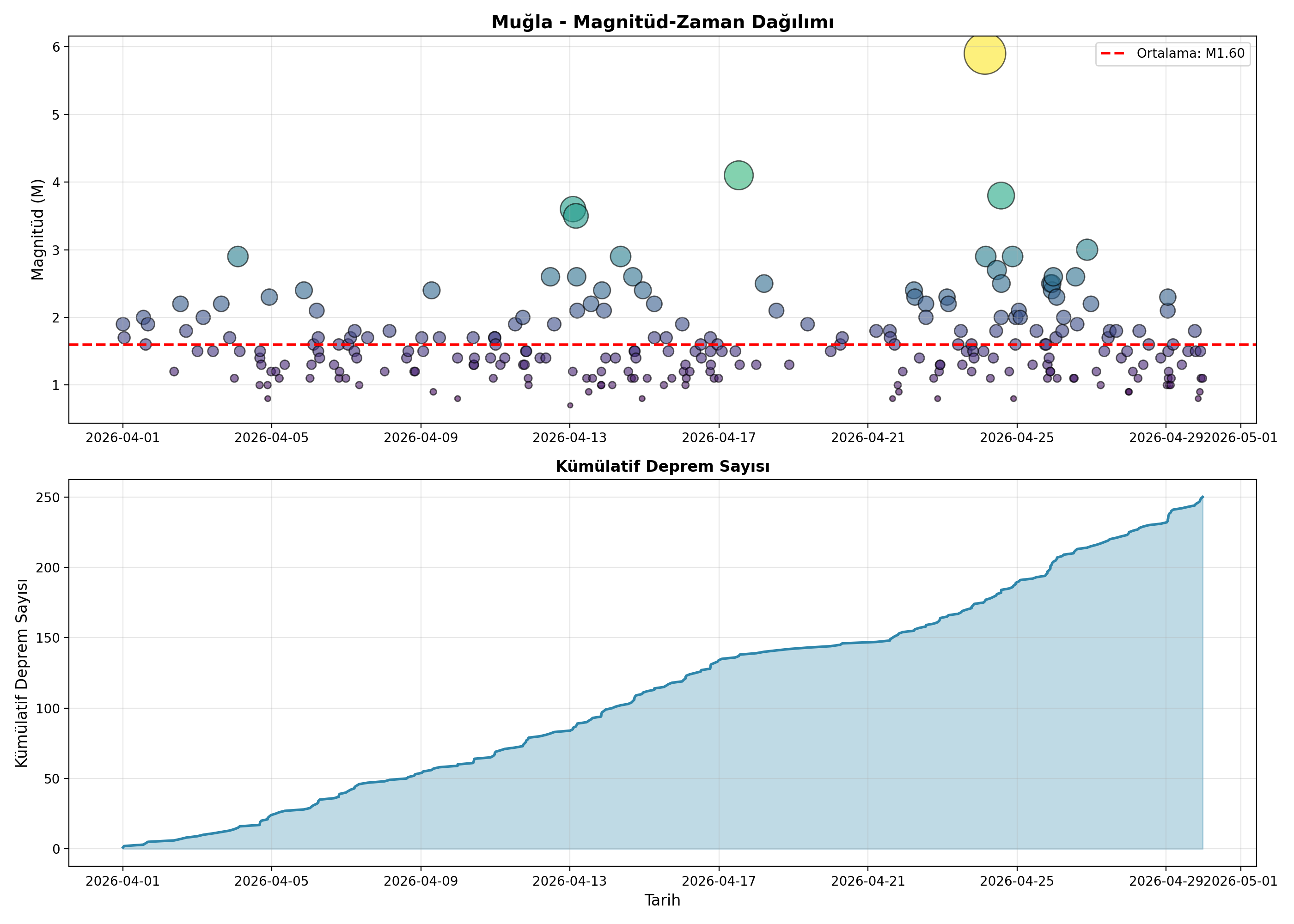Click magnitude tick label "3" on top chart
The width and height of the screenshot is (1294, 924).
tap(56, 250)
